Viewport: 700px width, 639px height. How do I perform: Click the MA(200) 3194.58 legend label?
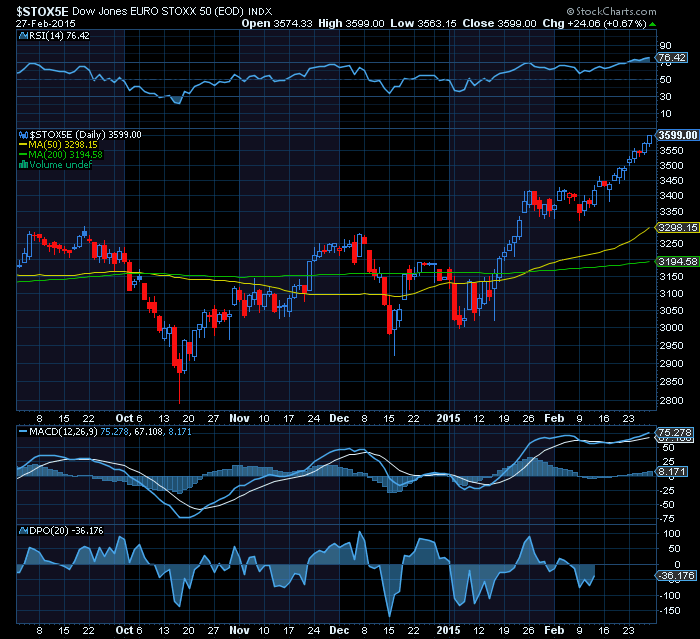(x=65, y=155)
